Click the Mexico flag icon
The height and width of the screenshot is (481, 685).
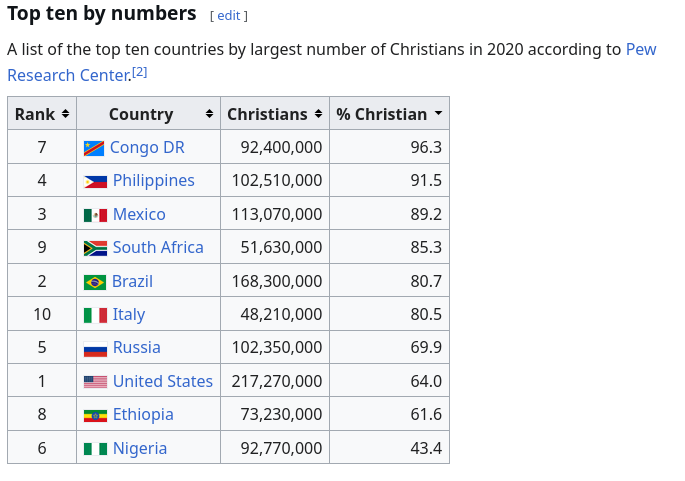[95, 215]
